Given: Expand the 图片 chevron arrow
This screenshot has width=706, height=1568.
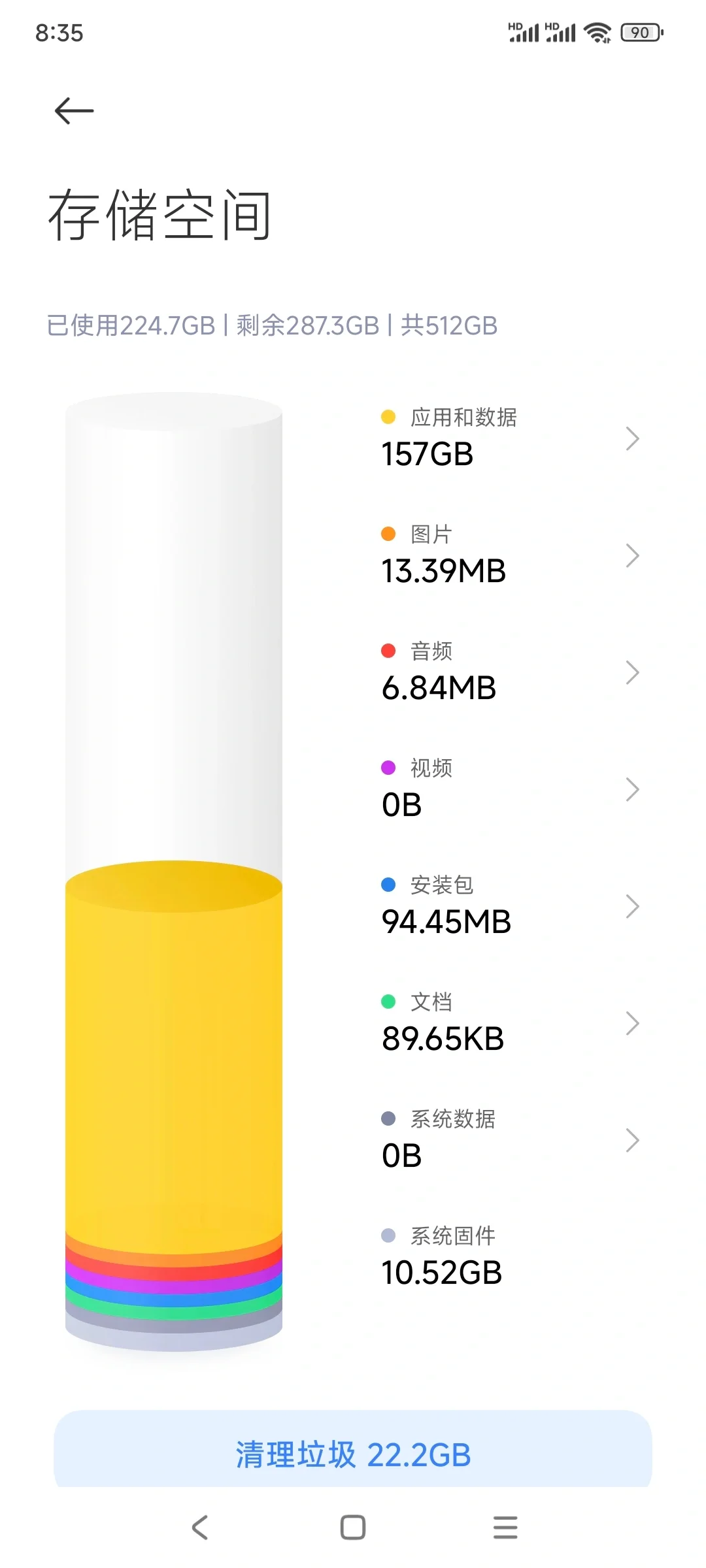Looking at the screenshot, I should click(631, 556).
